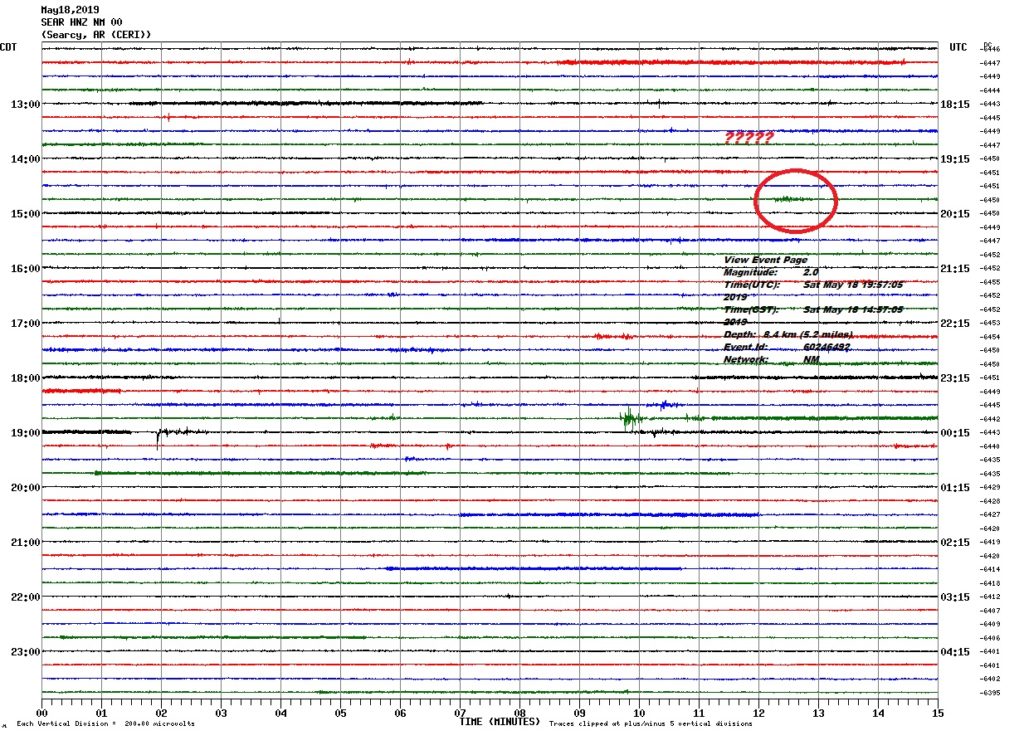Click the 08 minute tick on bottom axis
This screenshot has height=755, width=1024.
tap(520, 714)
